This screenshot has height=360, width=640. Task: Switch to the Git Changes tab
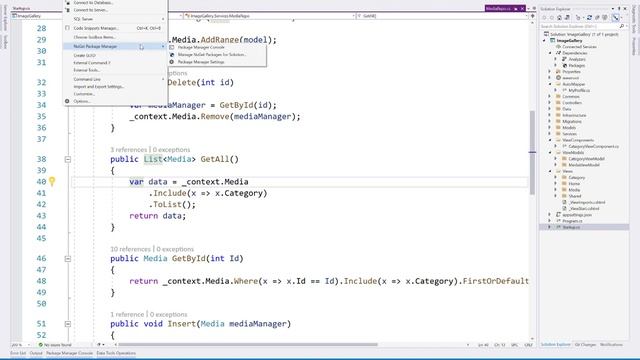(x=585, y=345)
